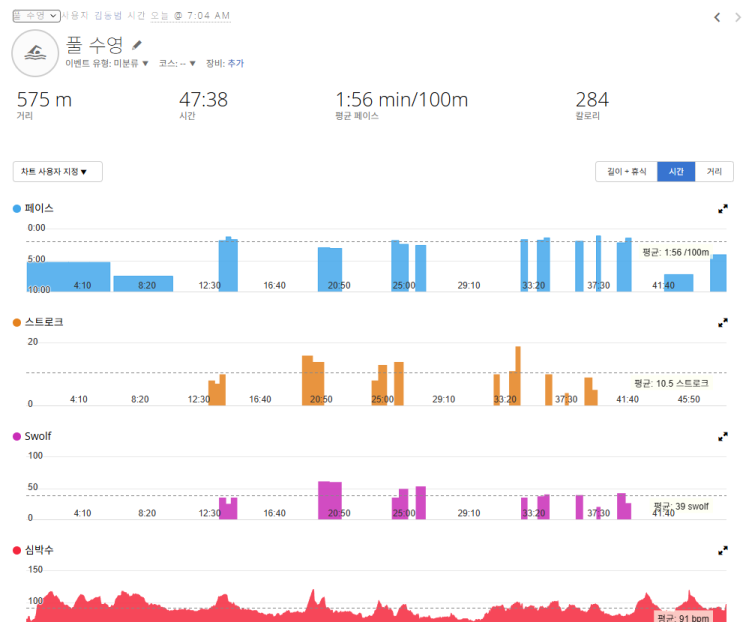Screen dimensions: 743x622
Task: Click the 1:56 min/100m average pace value
Action: coord(401,100)
